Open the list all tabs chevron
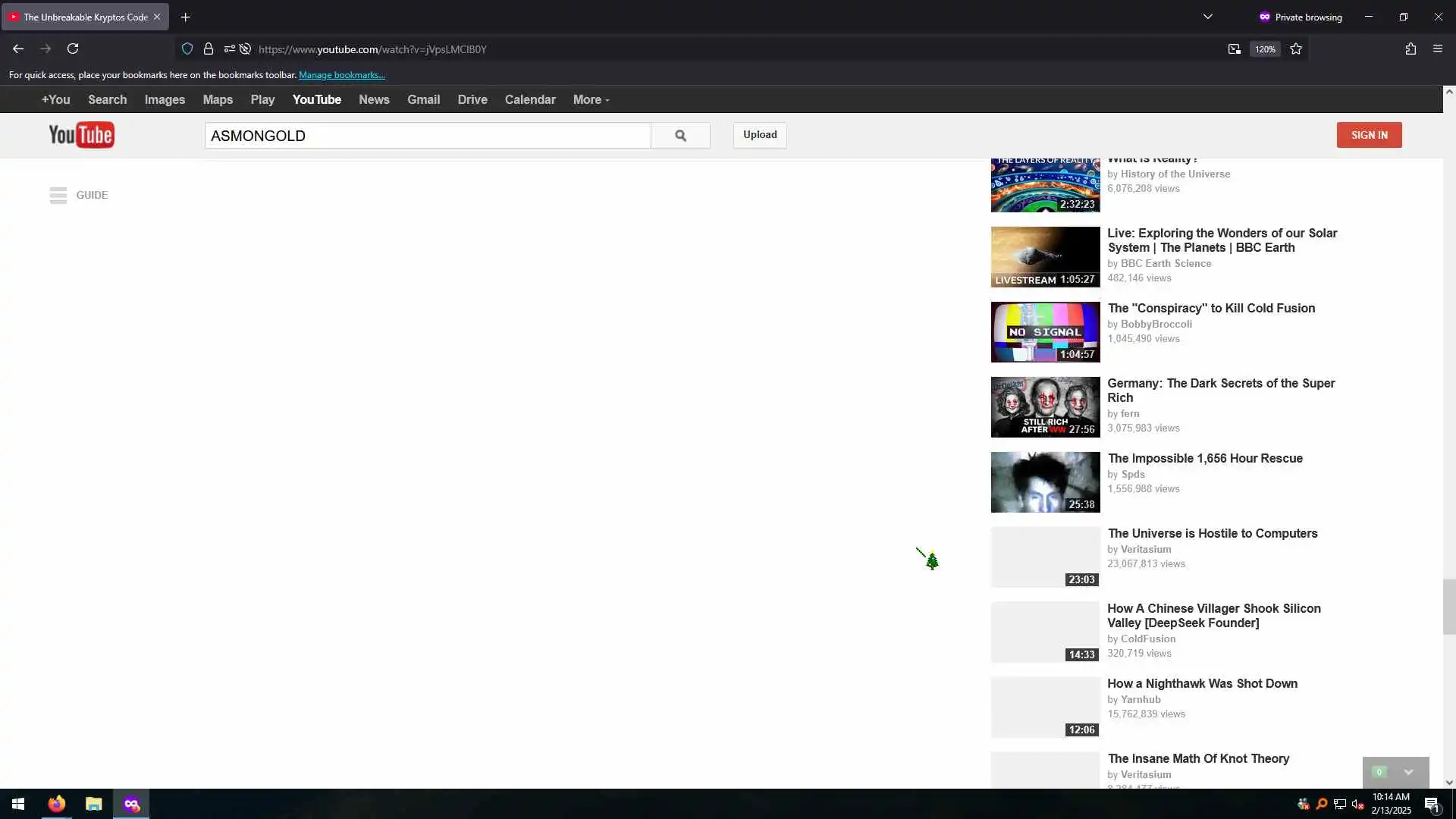 (x=1208, y=17)
